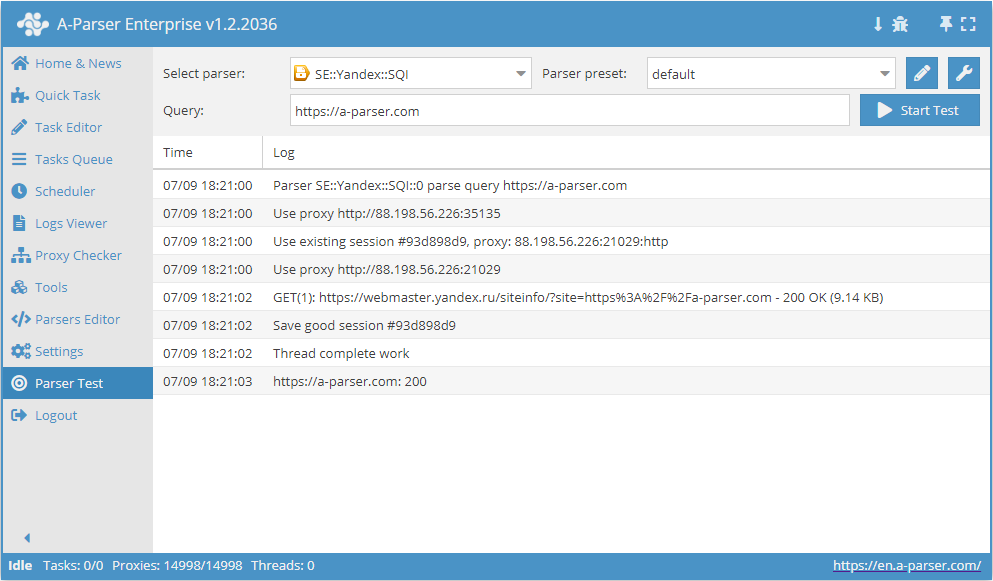Toggle fullscreen mode icon
Screen dimensions: 993x581
(x=968, y=24)
